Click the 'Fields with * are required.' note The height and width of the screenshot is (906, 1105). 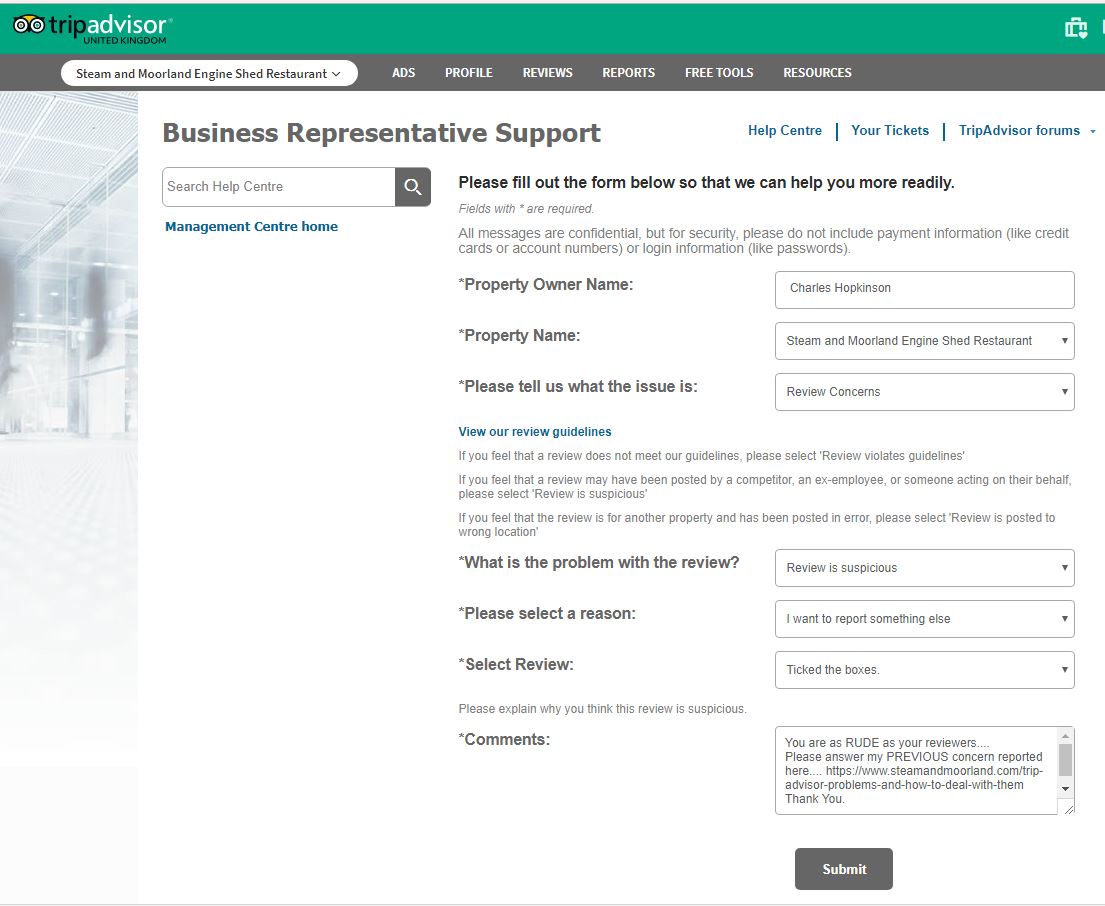[526, 209]
